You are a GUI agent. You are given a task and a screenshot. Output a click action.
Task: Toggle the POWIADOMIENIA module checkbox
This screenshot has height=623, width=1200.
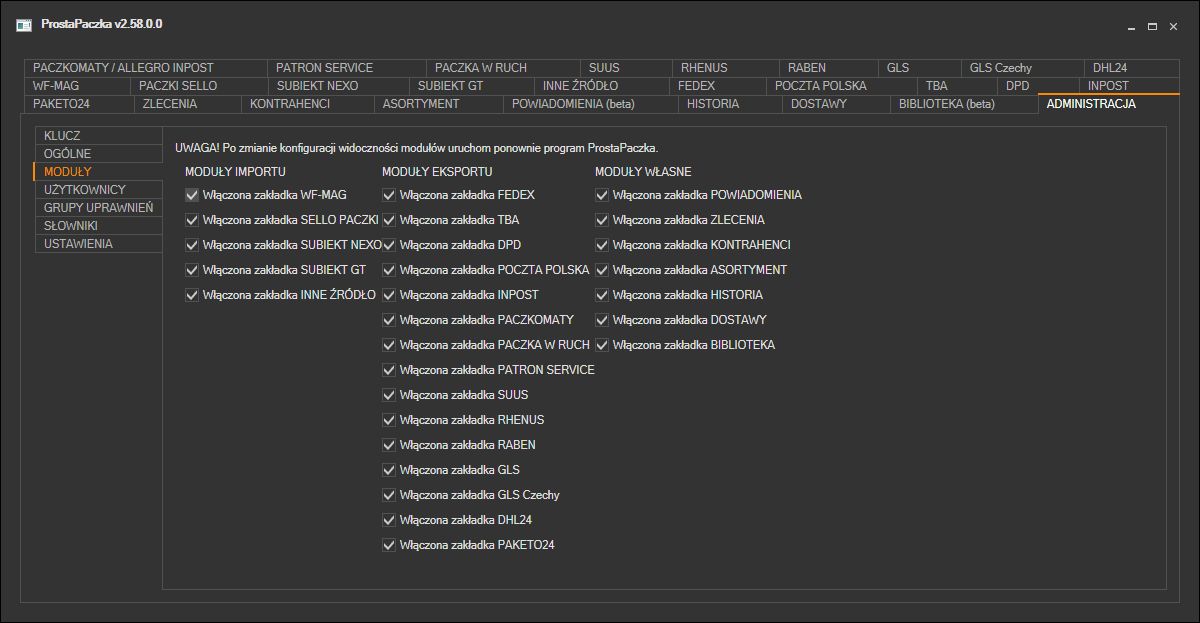(x=602, y=195)
